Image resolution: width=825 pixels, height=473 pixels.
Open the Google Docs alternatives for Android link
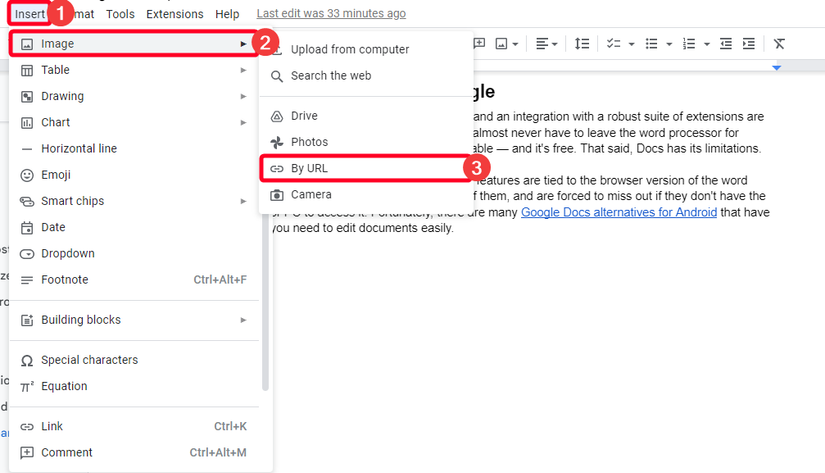click(618, 212)
